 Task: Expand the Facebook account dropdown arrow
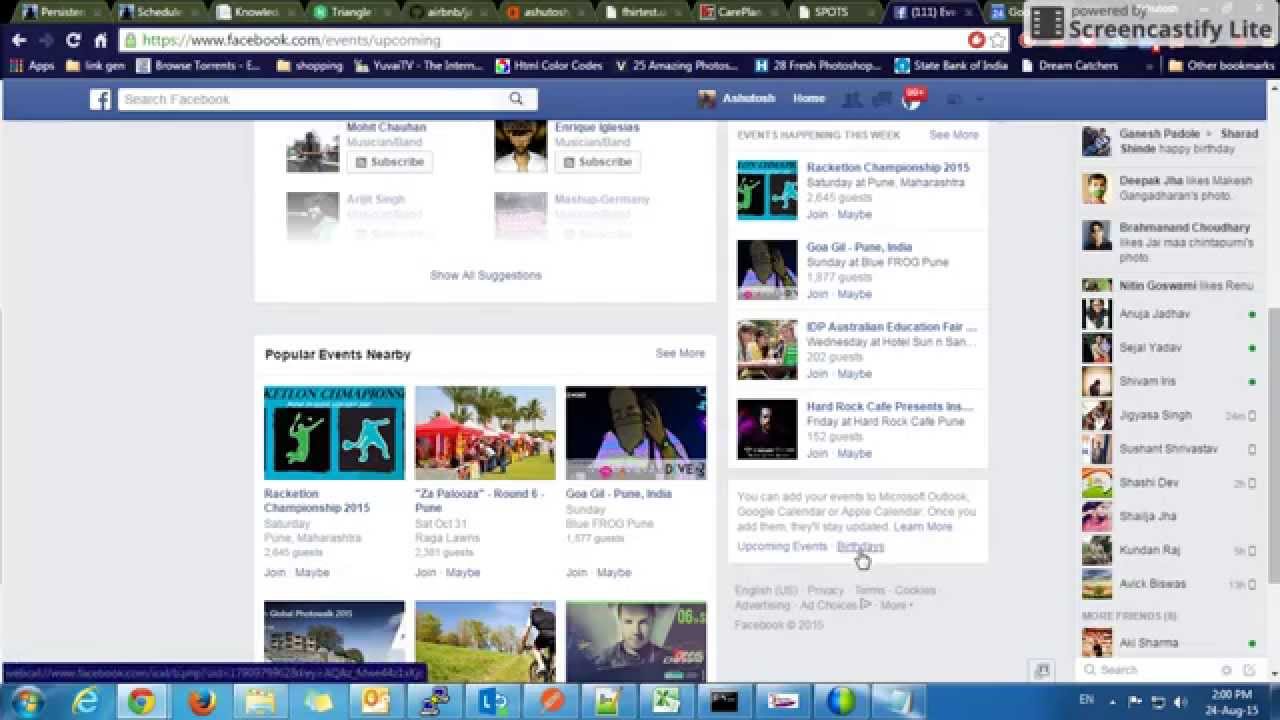tap(980, 99)
